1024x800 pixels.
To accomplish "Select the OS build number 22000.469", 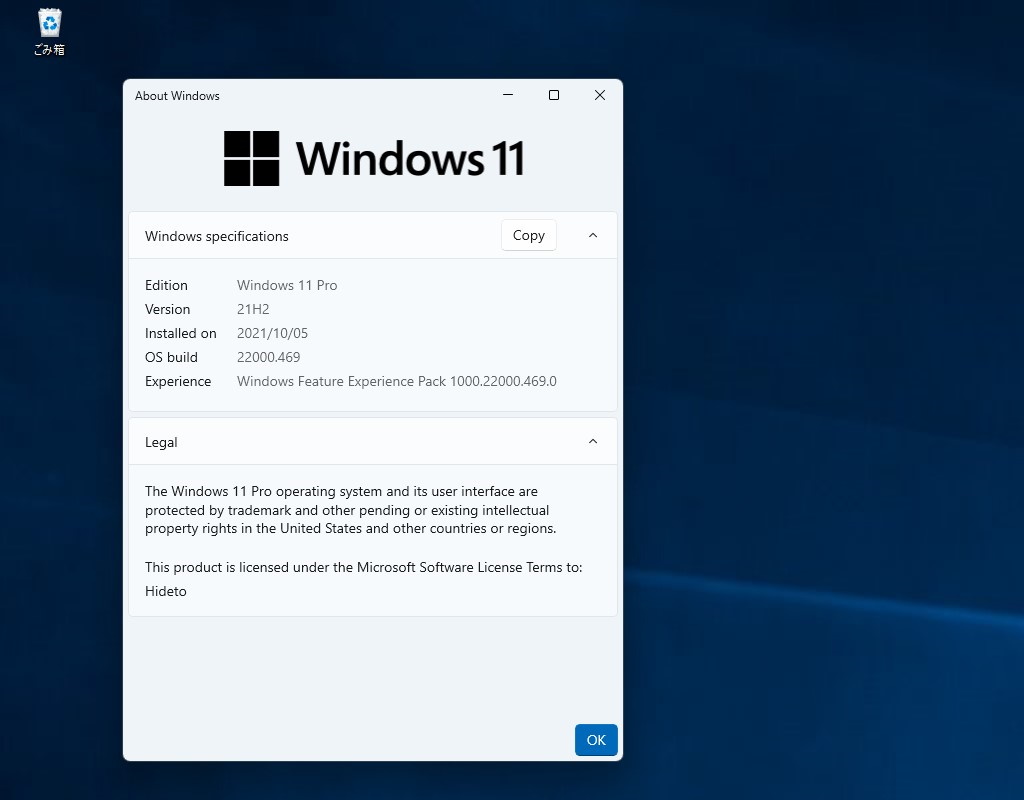I will (x=268, y=357).
